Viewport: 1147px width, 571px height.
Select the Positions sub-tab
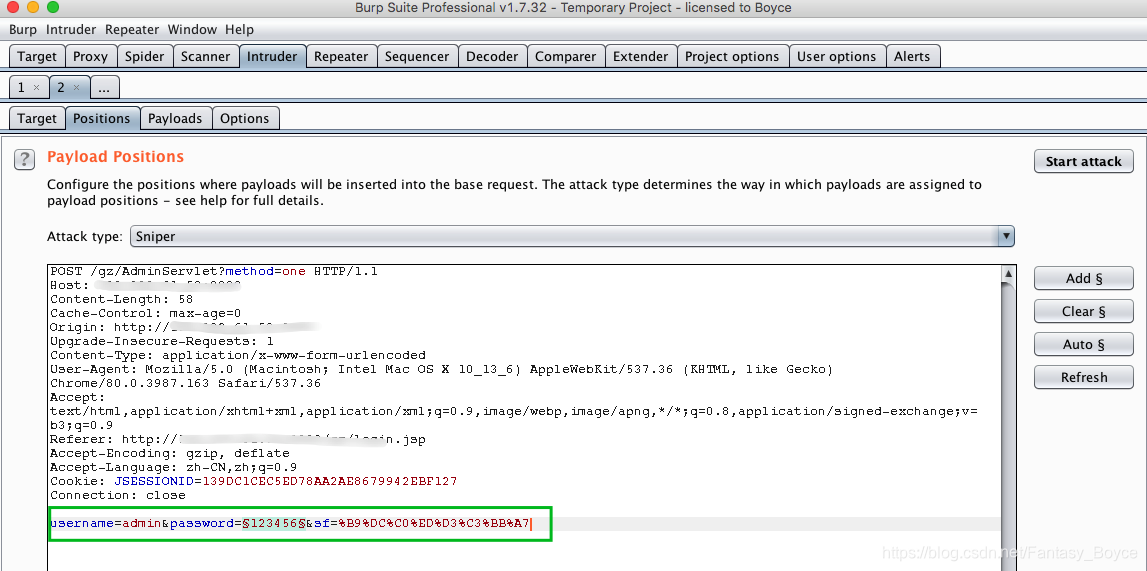pos(102,118)
